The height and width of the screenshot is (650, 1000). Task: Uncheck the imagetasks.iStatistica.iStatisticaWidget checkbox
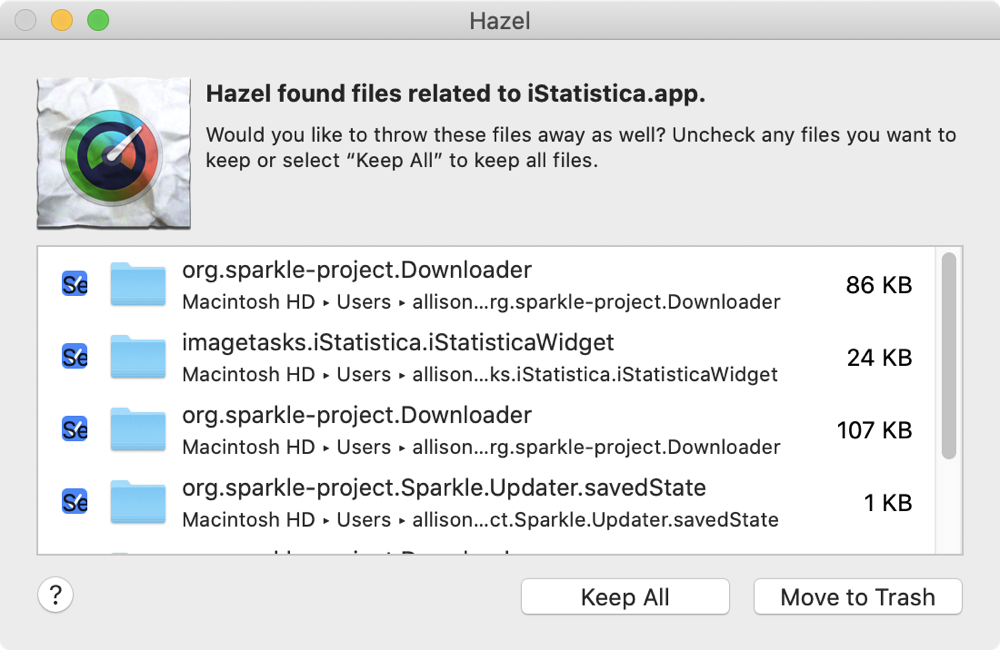[x=75, y=356]
